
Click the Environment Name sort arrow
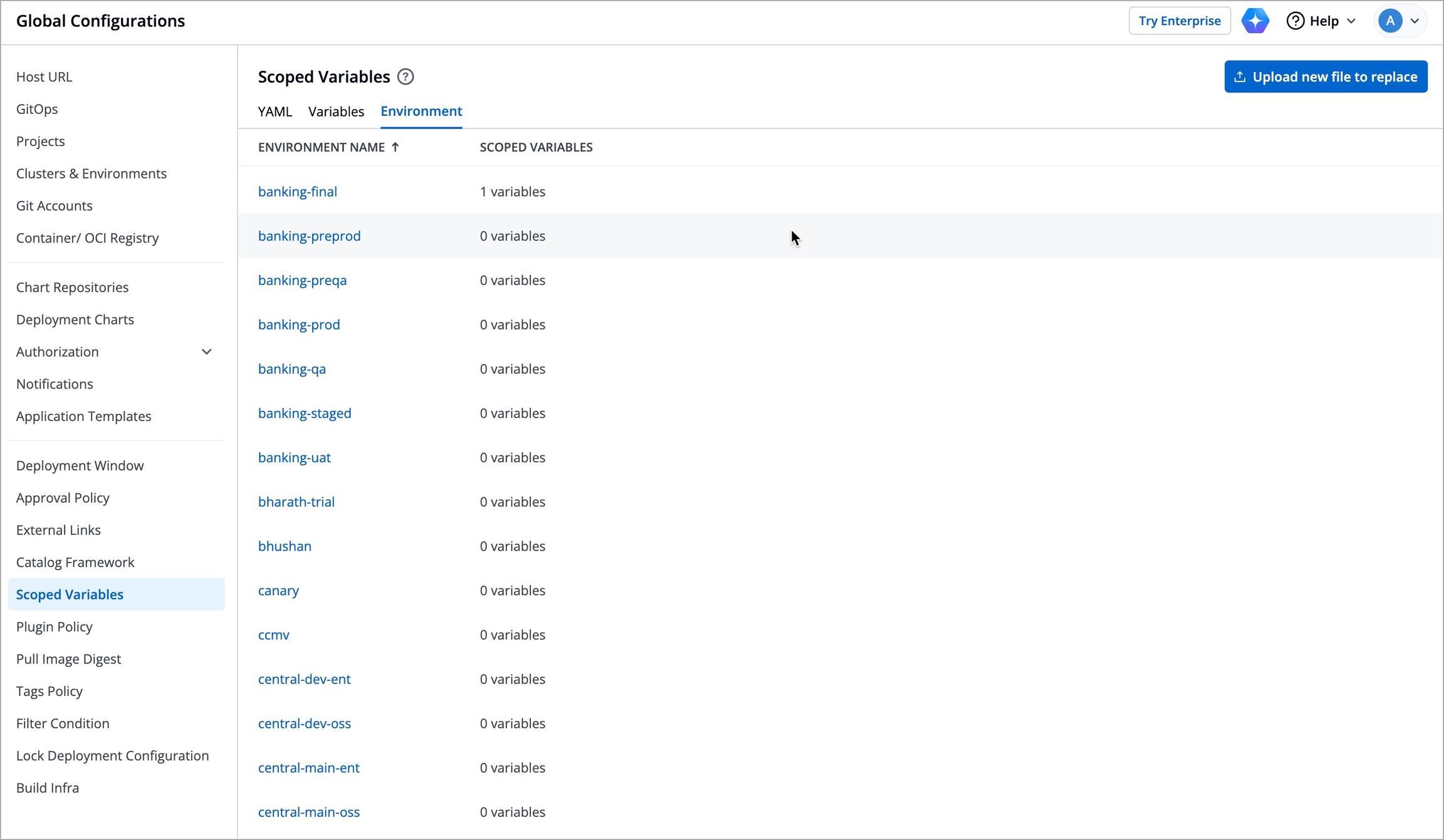[395, 147]
